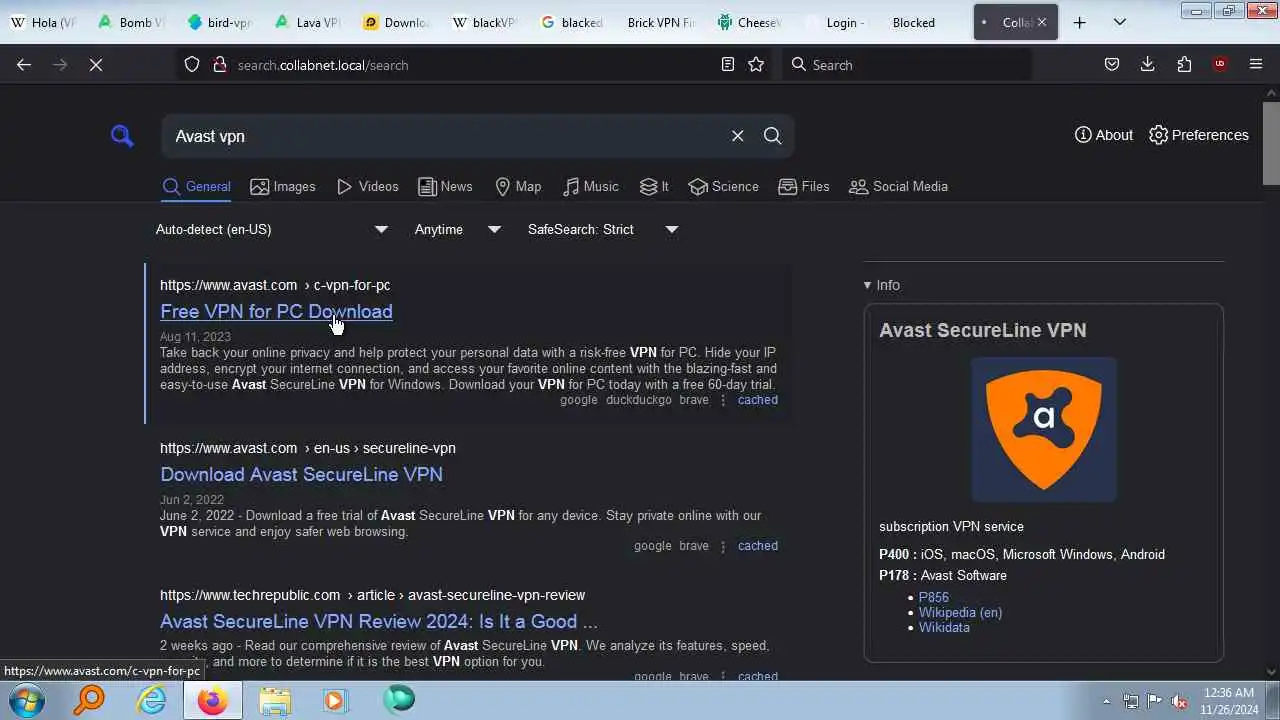Switch to Music results
The image size is (1280, 720).
point(590,187)
